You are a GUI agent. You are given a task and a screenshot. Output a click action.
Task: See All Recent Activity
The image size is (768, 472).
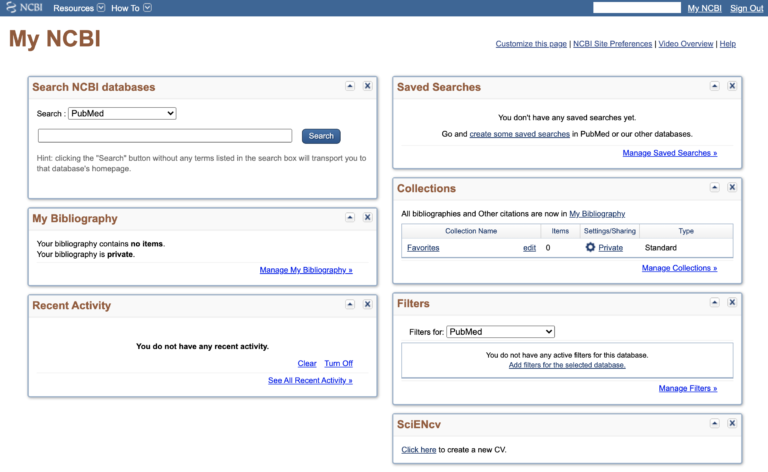click(310, 380)
